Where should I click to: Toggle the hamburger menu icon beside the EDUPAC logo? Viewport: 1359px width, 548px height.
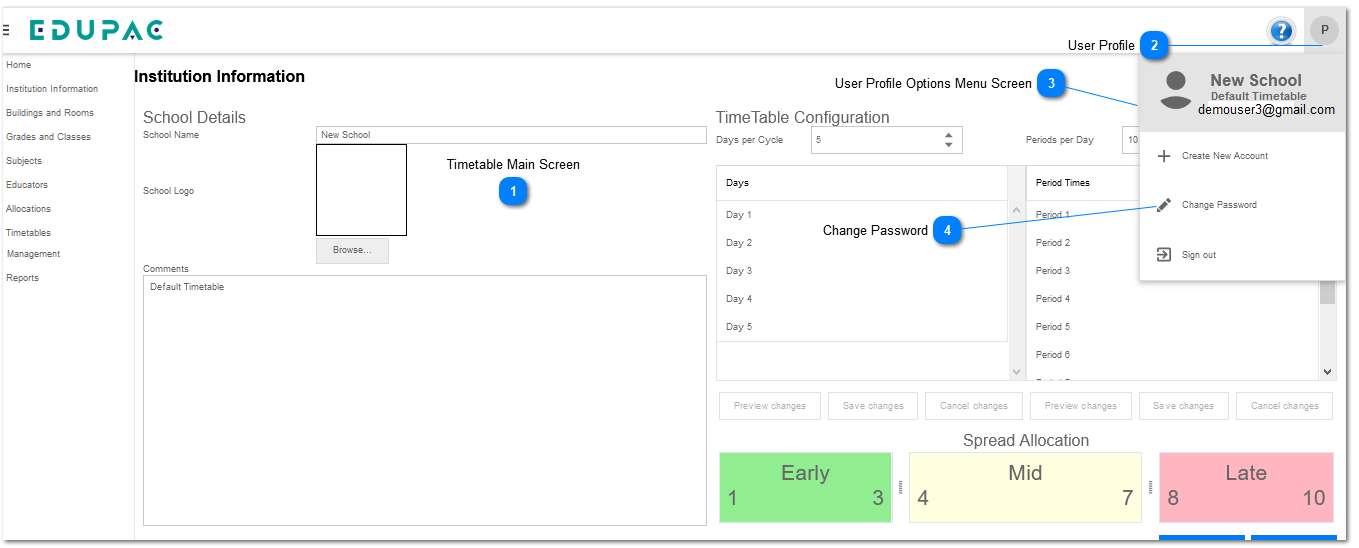(x=6, y=31)
